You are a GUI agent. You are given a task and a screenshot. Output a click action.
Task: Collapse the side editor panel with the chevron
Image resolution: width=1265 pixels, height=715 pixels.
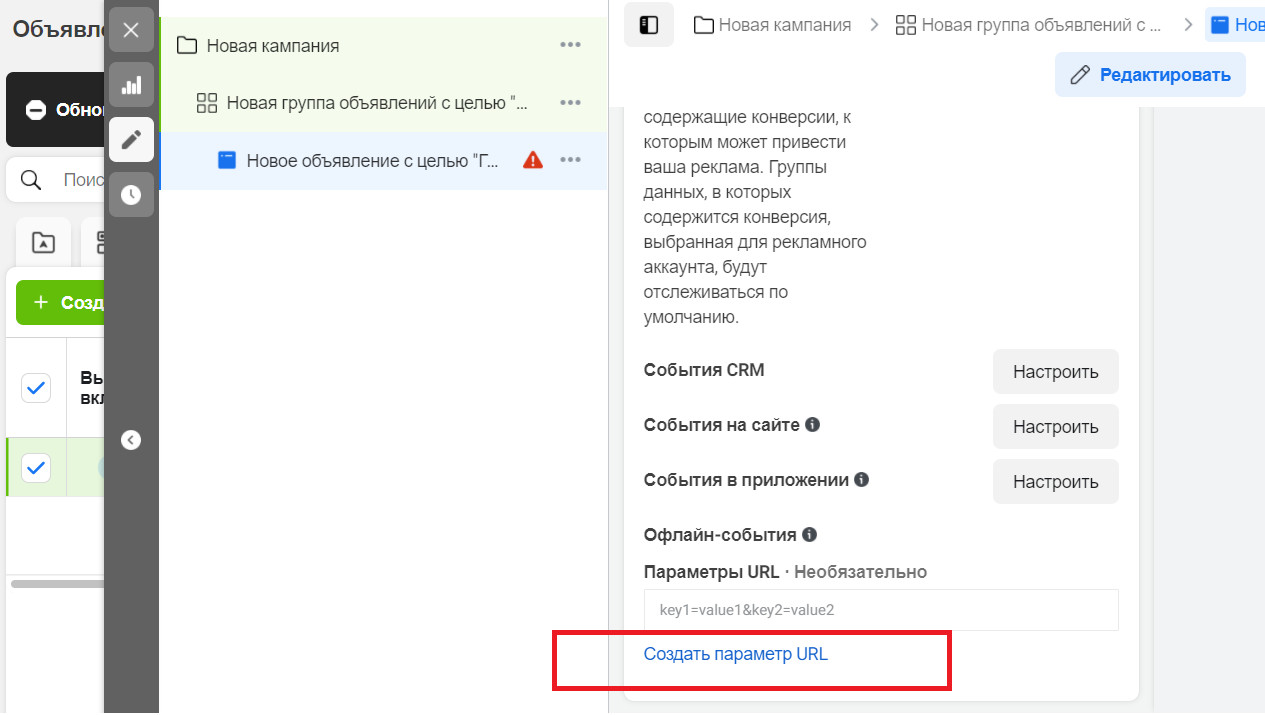pyautogui.click(x=131, y=440)
